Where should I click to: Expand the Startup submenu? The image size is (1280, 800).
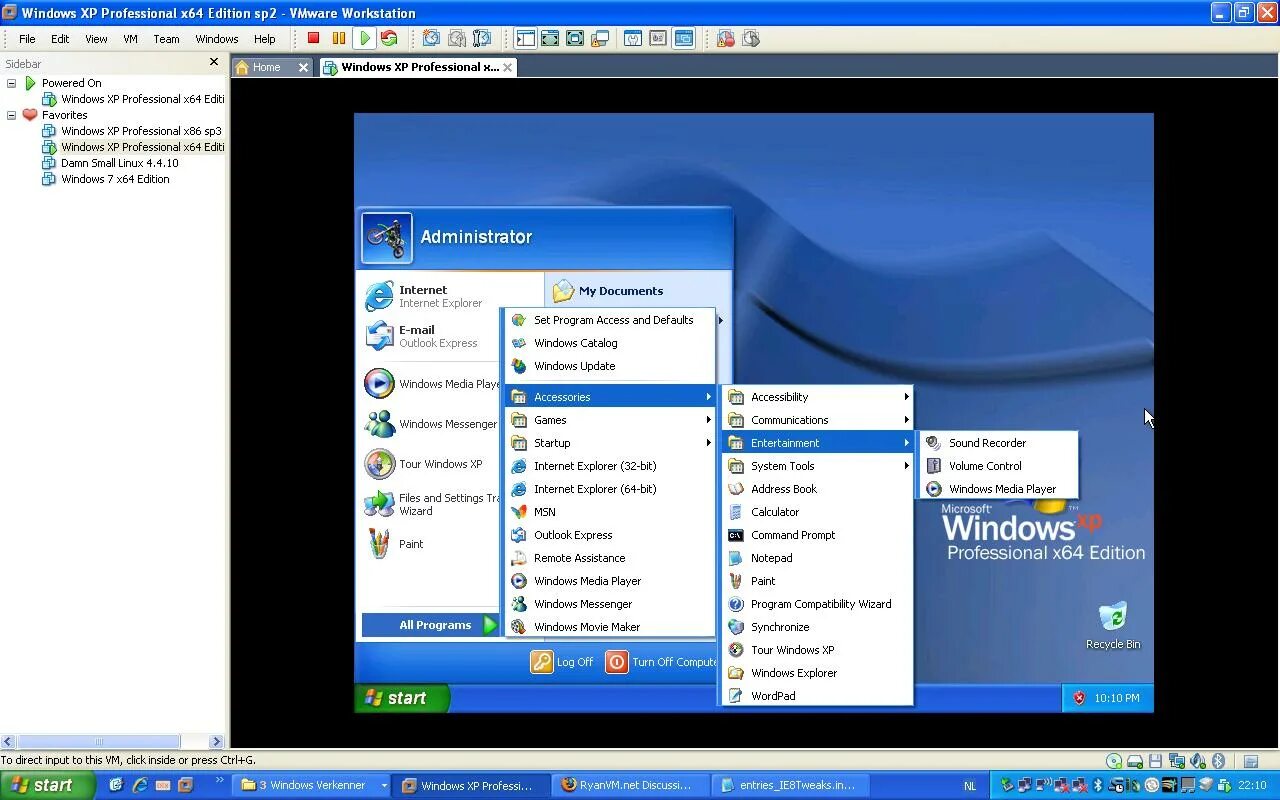click(x=610, y=443)
